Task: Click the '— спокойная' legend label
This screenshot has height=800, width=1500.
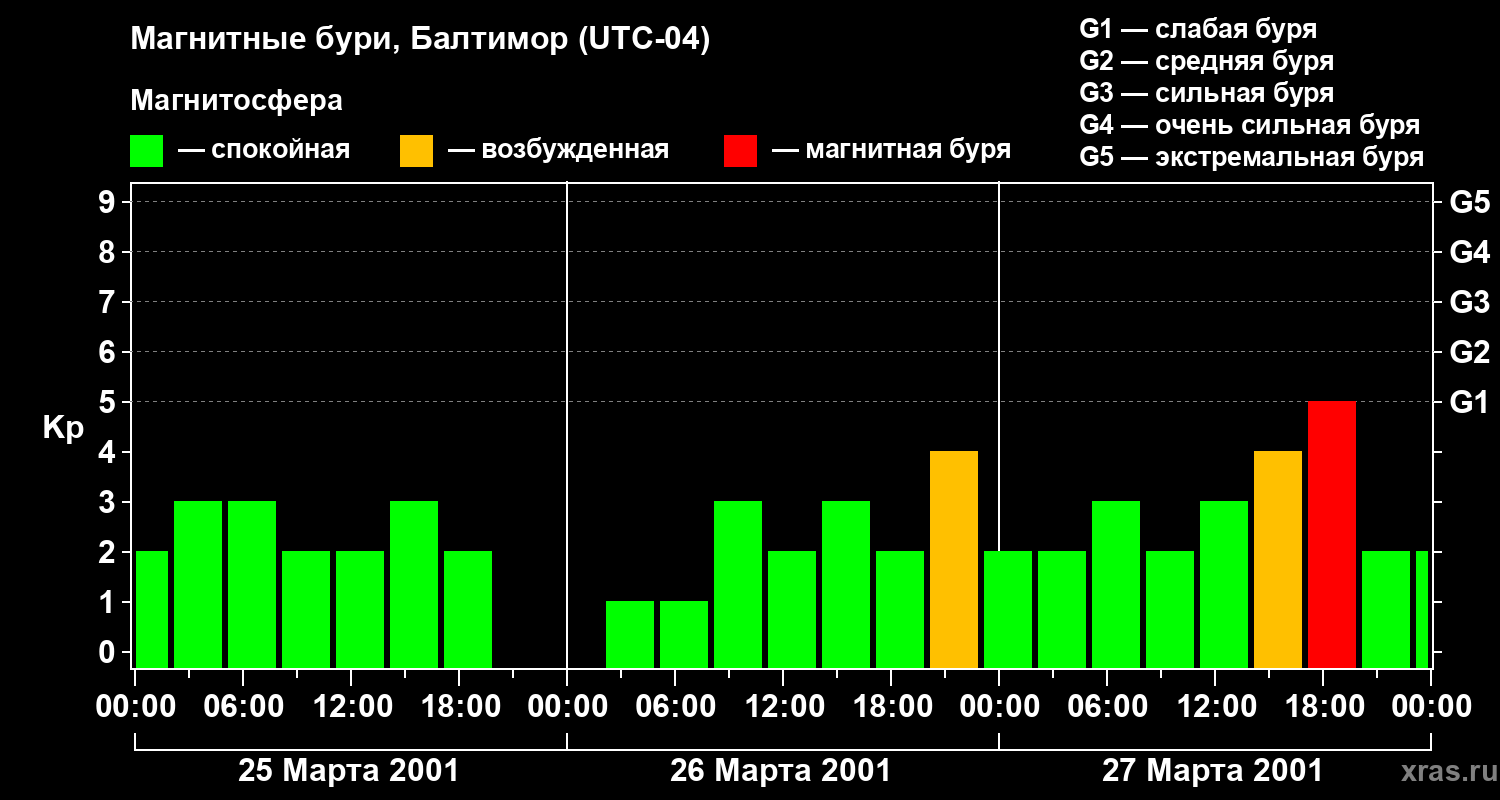Action: coord(264,150)
